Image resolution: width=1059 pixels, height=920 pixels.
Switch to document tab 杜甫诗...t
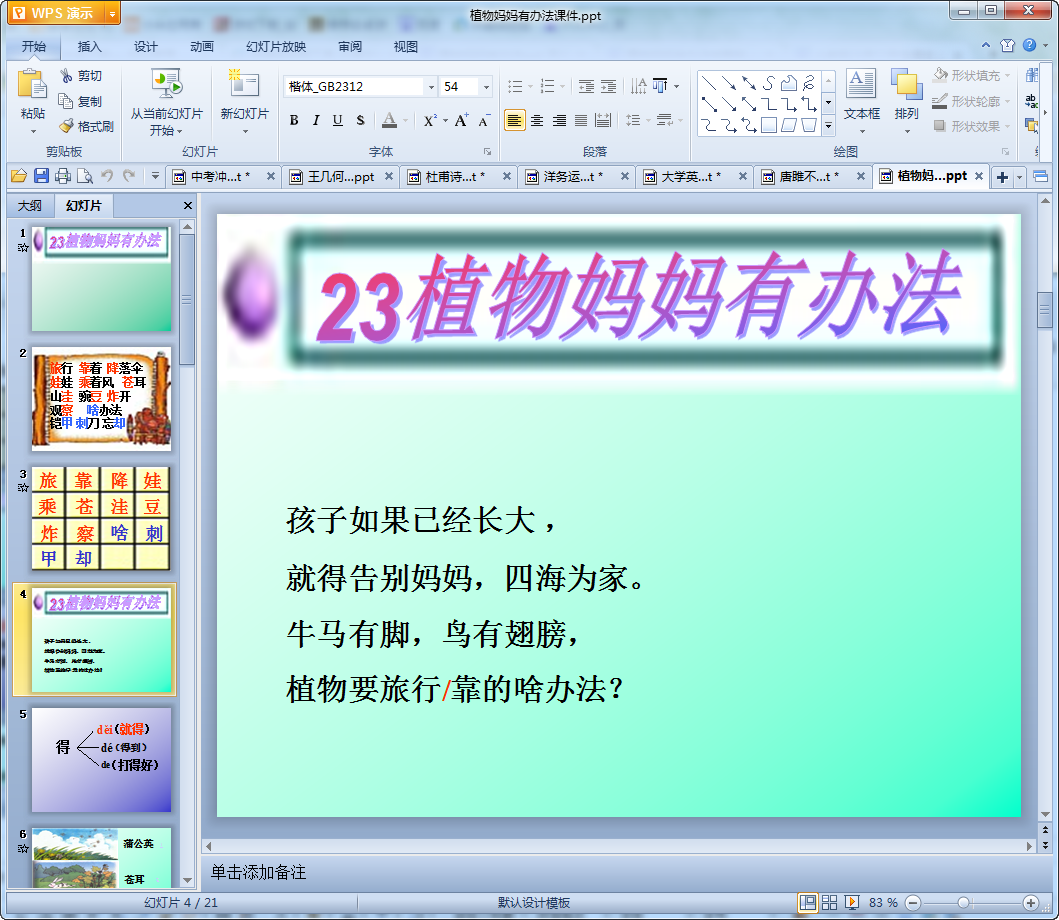(x=455, y=176)
